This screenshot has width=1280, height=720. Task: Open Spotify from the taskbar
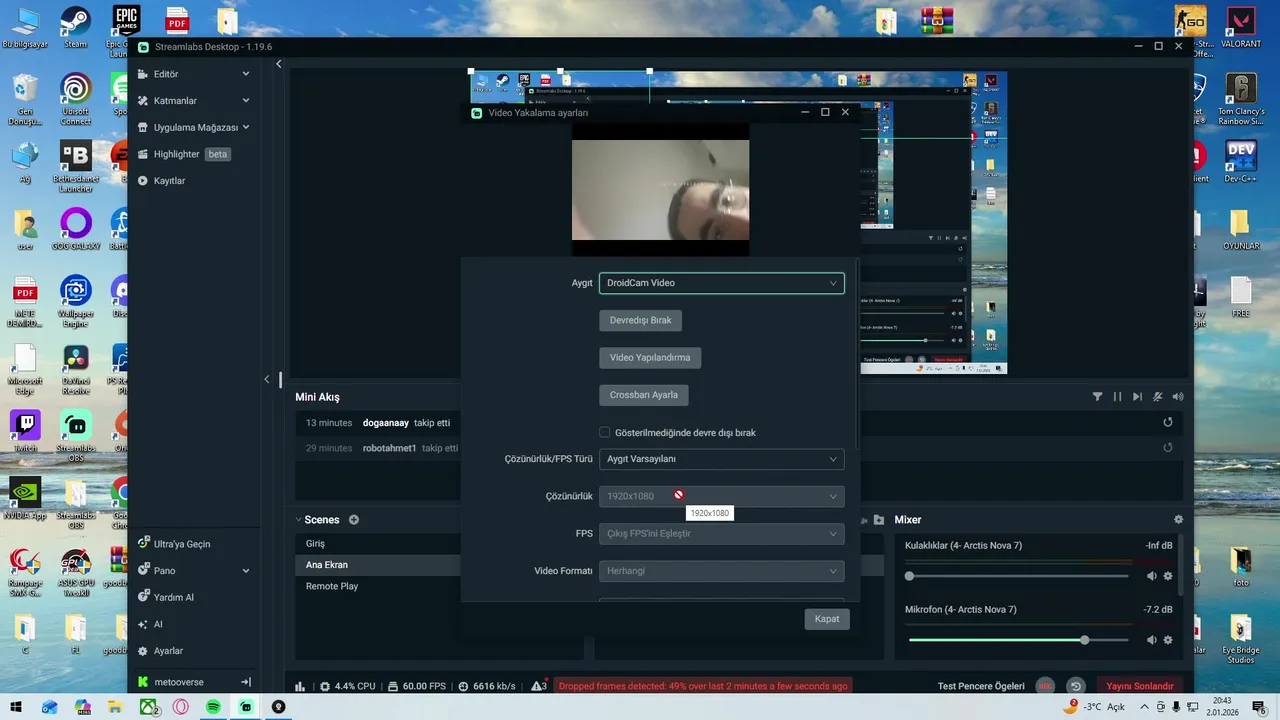[x=213, y=707]
